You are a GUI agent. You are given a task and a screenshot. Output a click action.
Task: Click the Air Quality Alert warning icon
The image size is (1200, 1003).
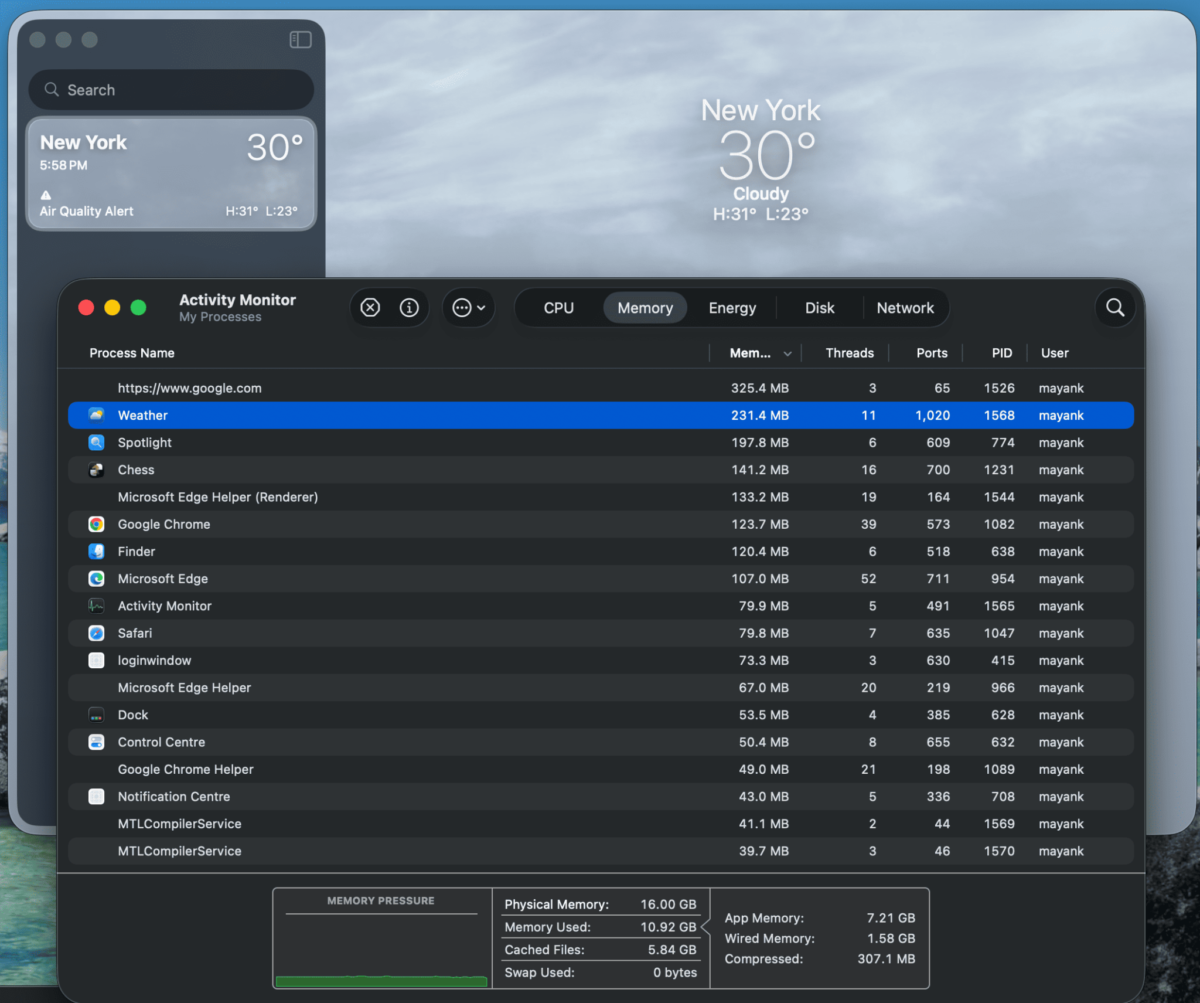[46, 195]
